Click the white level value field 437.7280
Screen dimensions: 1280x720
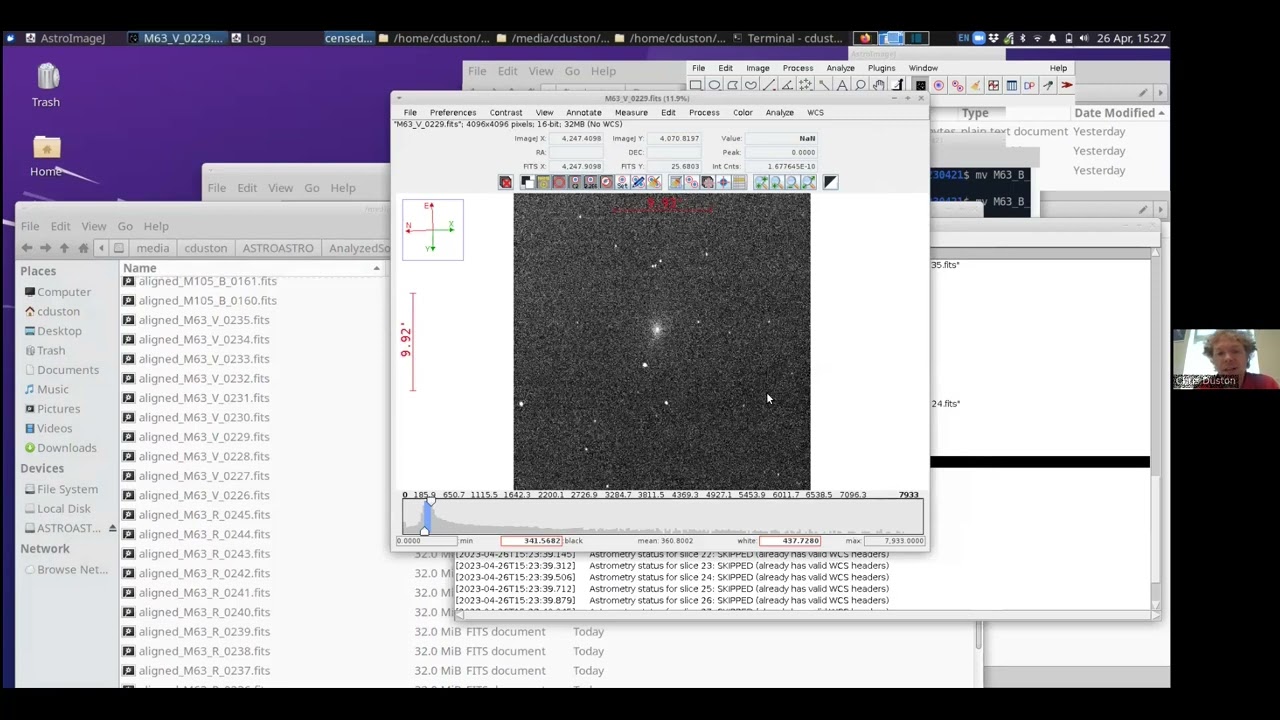coord(791,541)
